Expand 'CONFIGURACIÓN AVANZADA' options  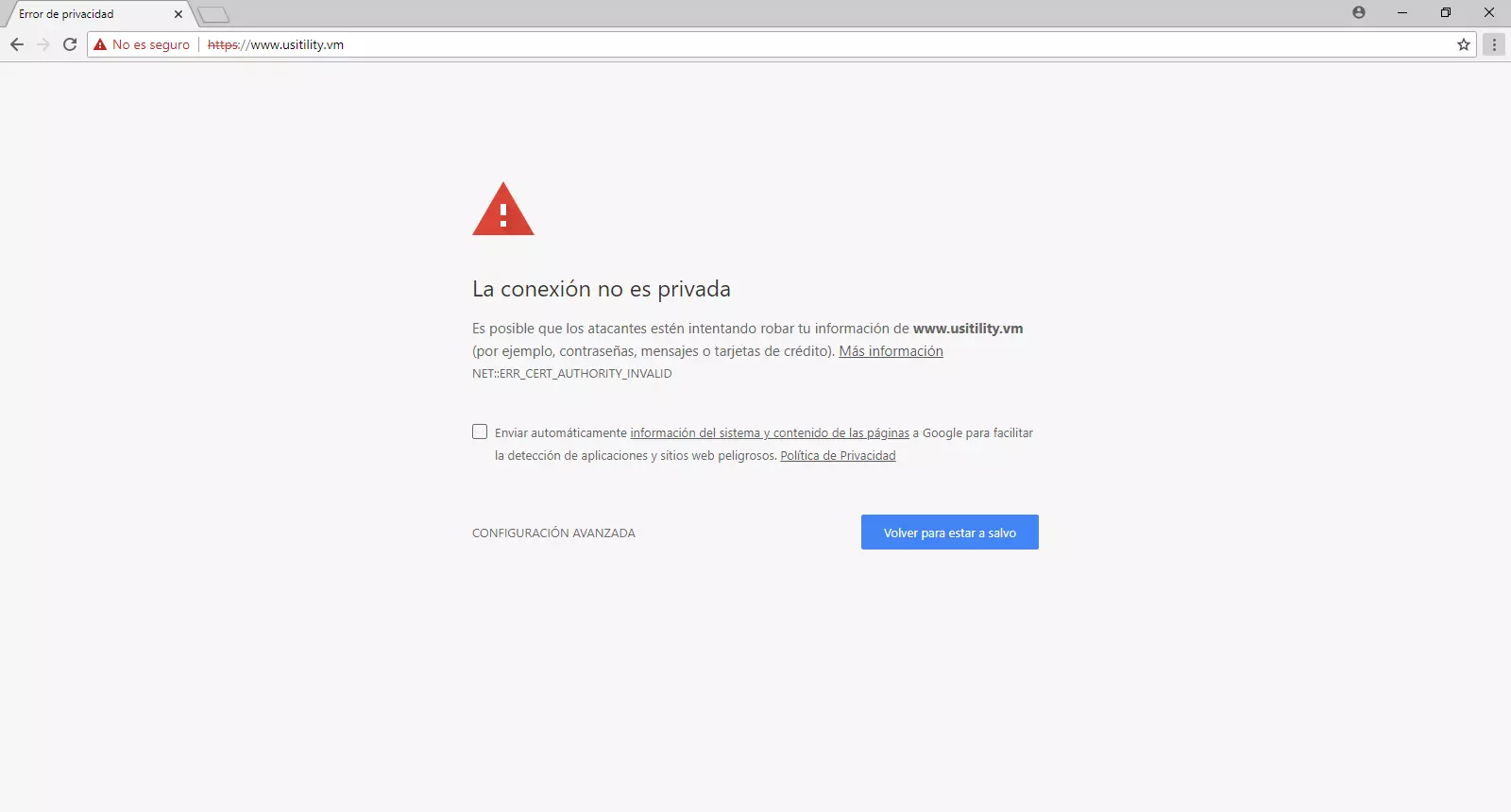(x=553, y=533)
